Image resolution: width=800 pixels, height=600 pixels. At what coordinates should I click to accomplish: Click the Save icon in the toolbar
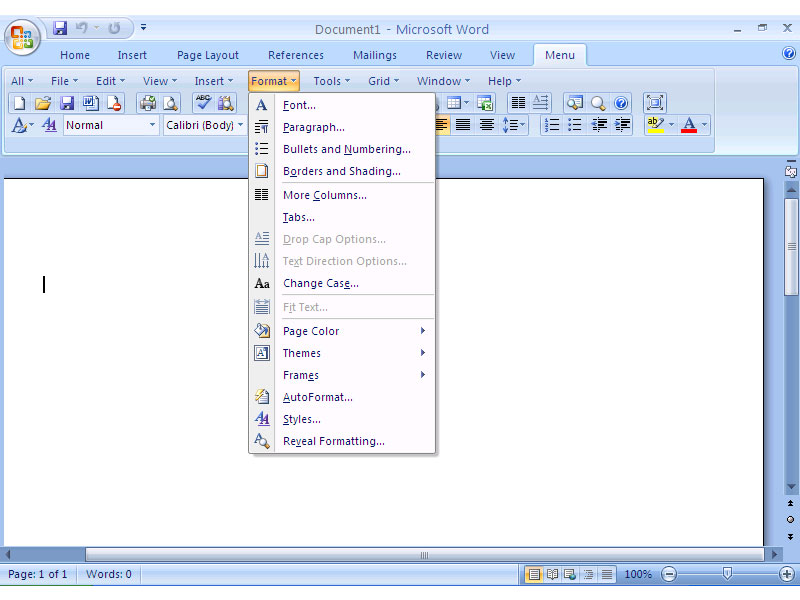pos(68,102)
